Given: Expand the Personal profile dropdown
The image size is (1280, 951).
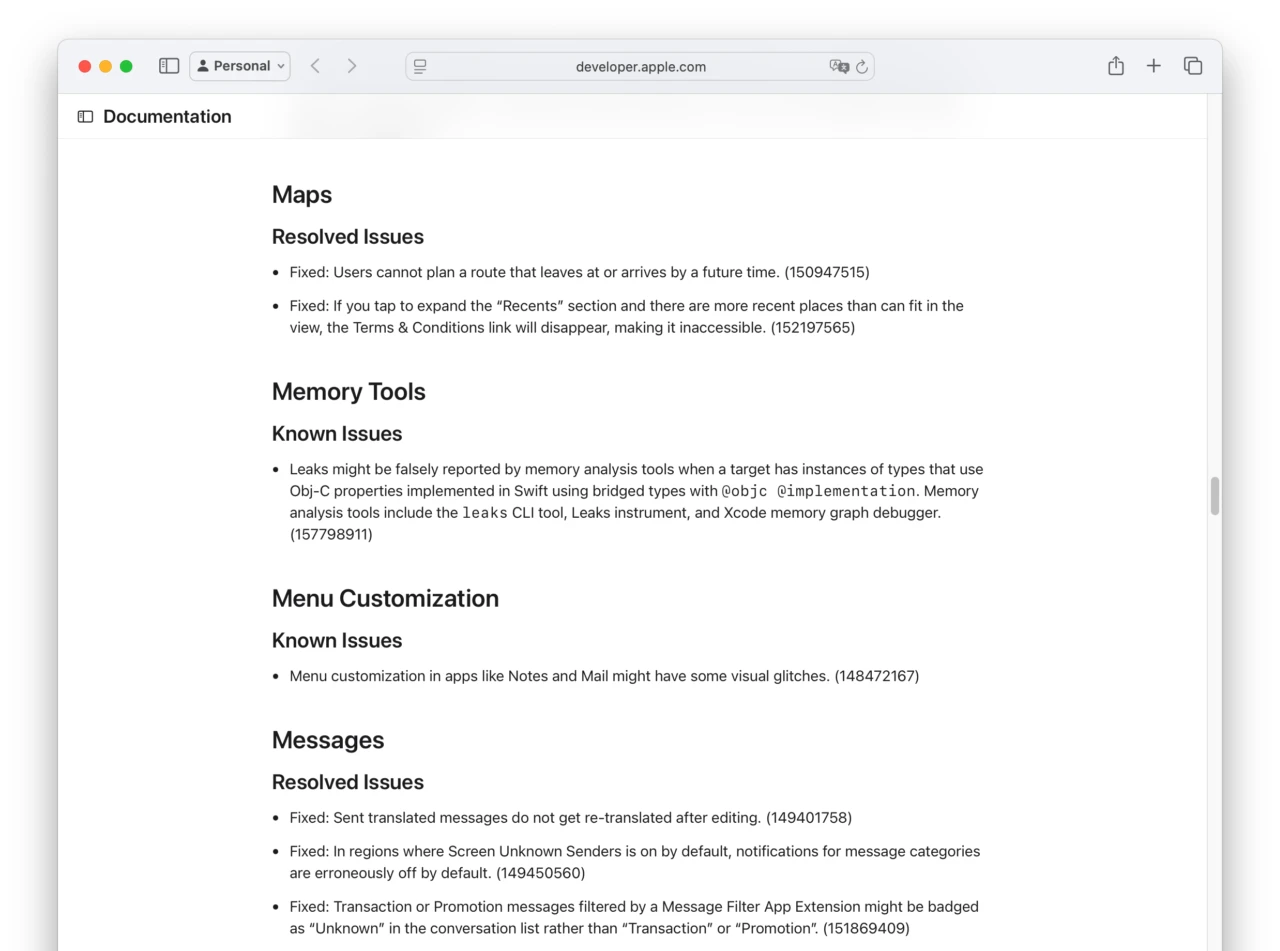Looking at the screenshot, I should tap(240, 66).
